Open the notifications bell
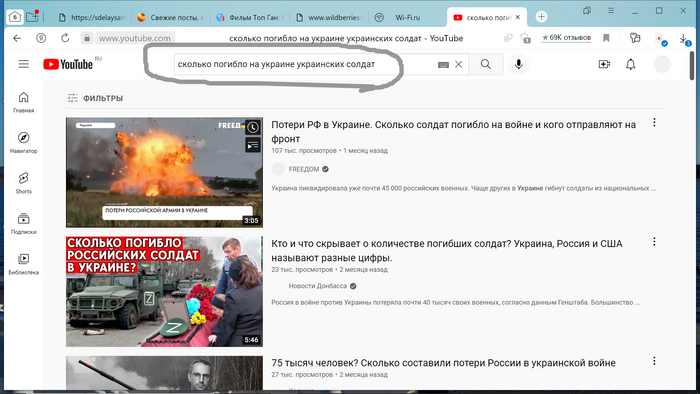 (x=630, y=64)
